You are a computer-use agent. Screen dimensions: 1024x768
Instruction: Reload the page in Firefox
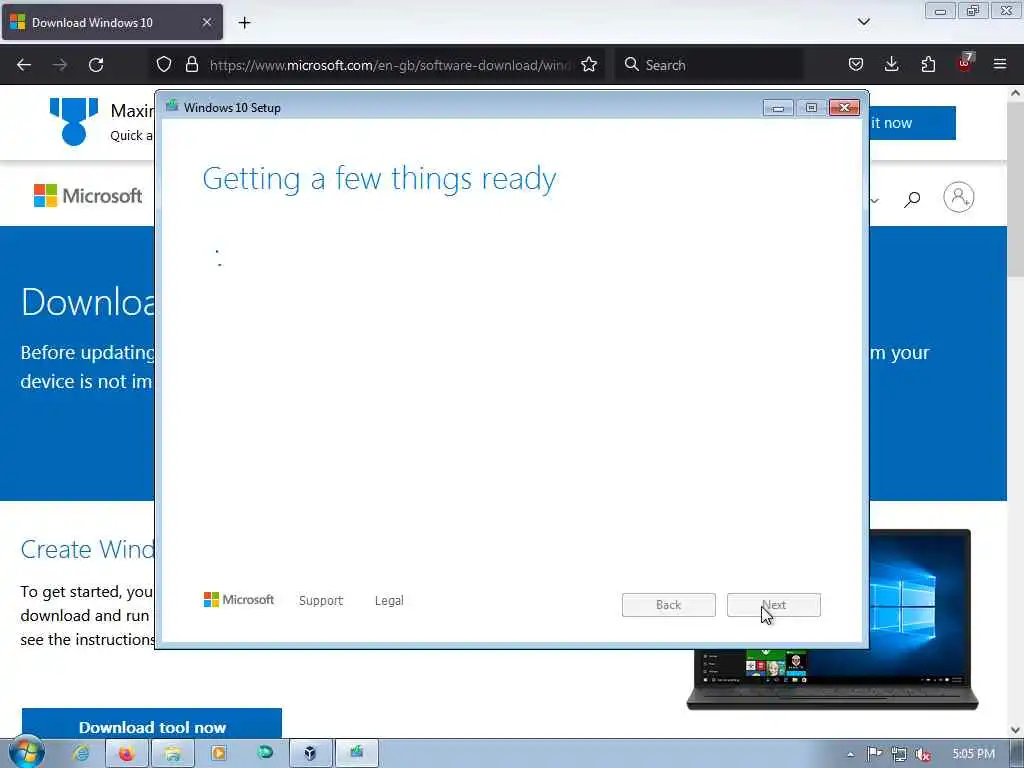click(x=96, y=65)
